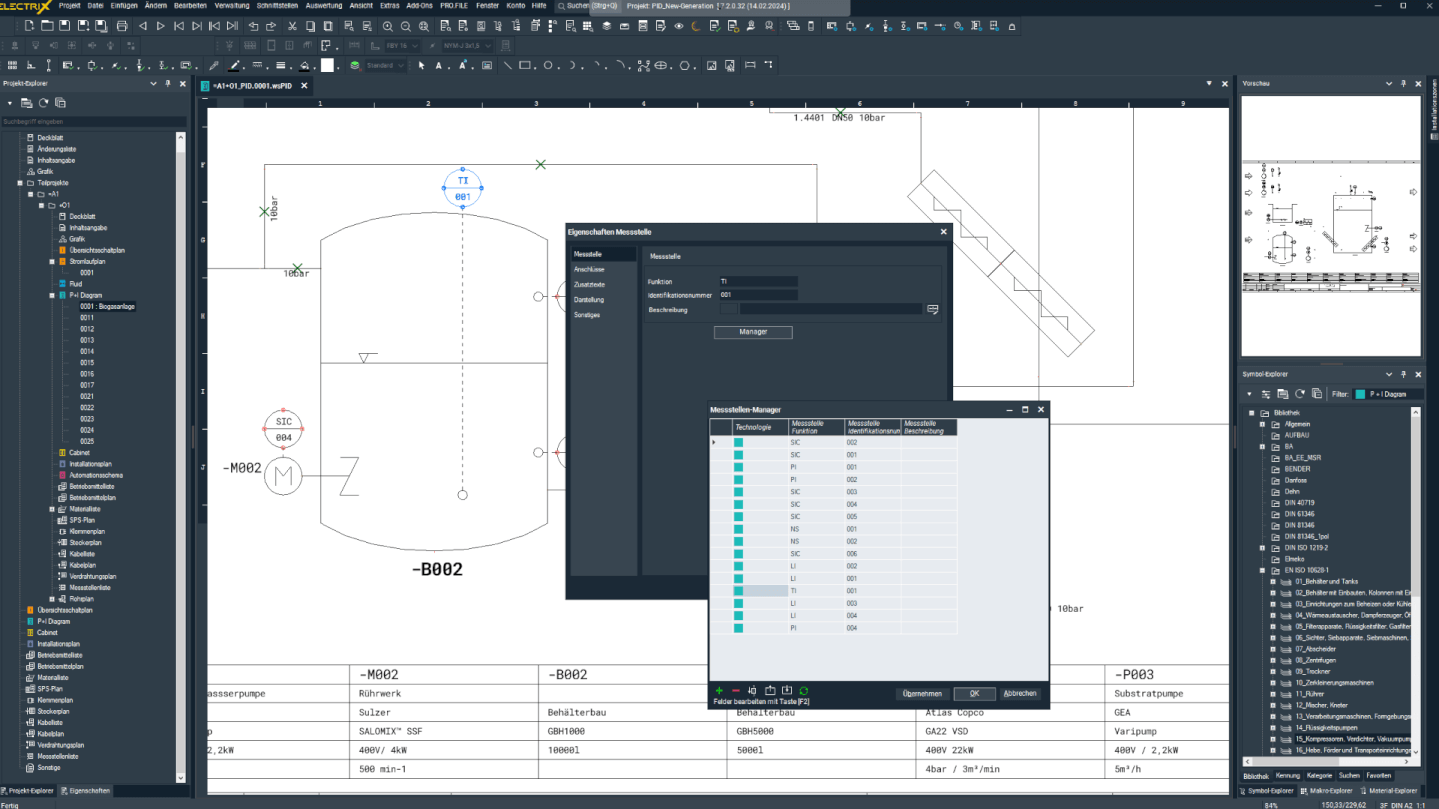The height and width of the screenshot is (809, 1439).
Task: Click the green plus add-row icon
Action: [719, 691]
